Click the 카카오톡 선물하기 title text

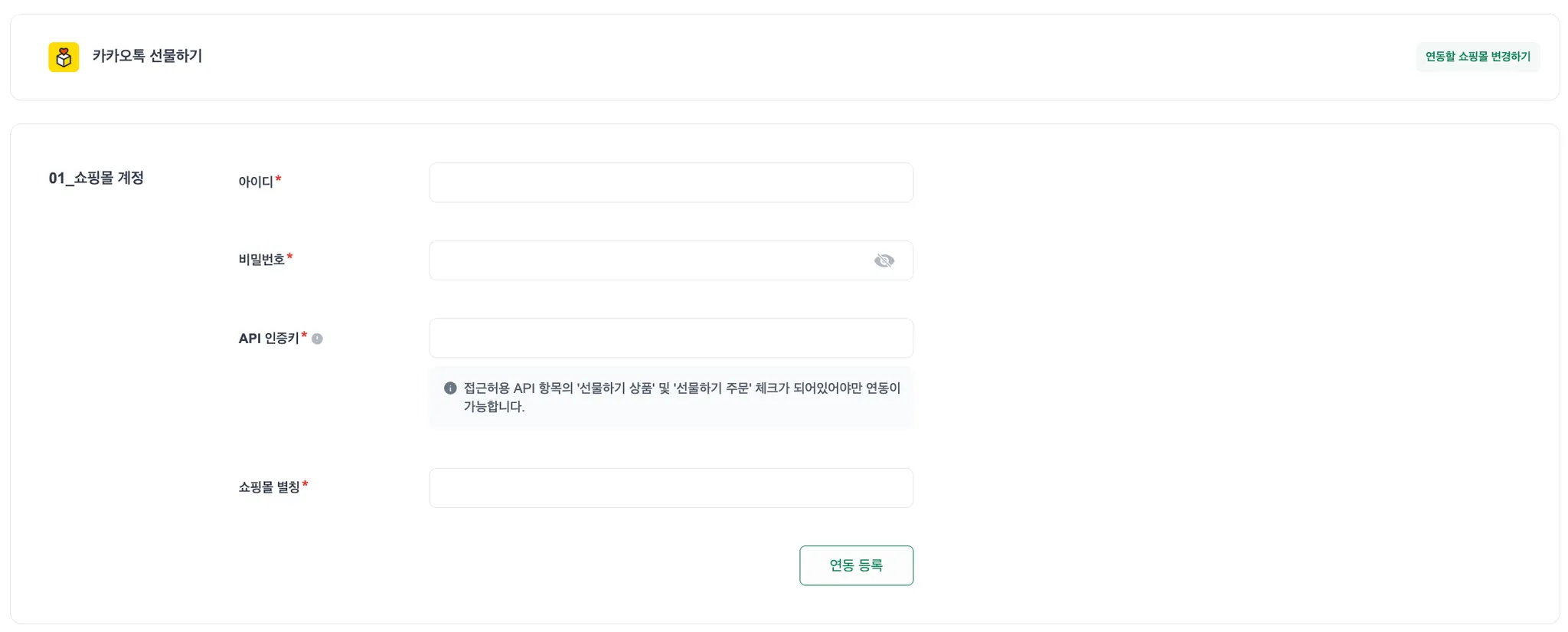pyautogui.click(x=147, y=57)
